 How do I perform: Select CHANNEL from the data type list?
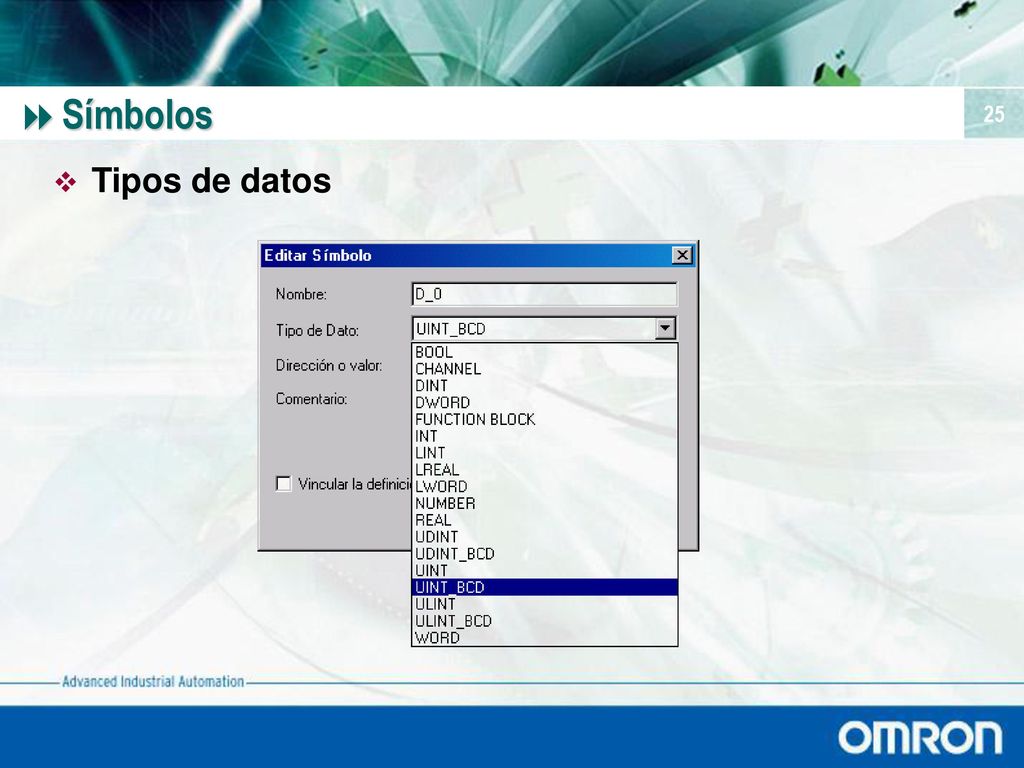(545, 369)
